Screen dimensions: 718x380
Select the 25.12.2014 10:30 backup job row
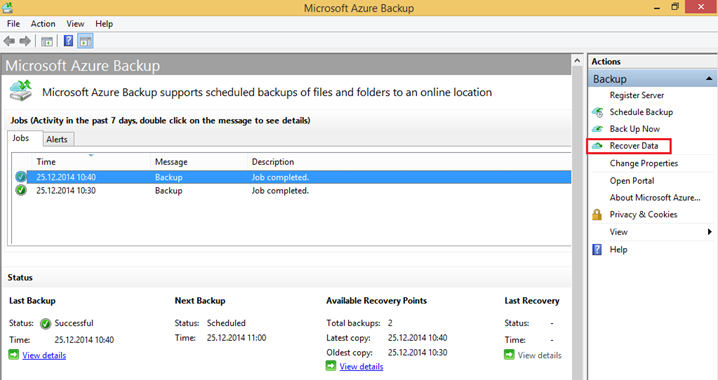click(293, 190)
